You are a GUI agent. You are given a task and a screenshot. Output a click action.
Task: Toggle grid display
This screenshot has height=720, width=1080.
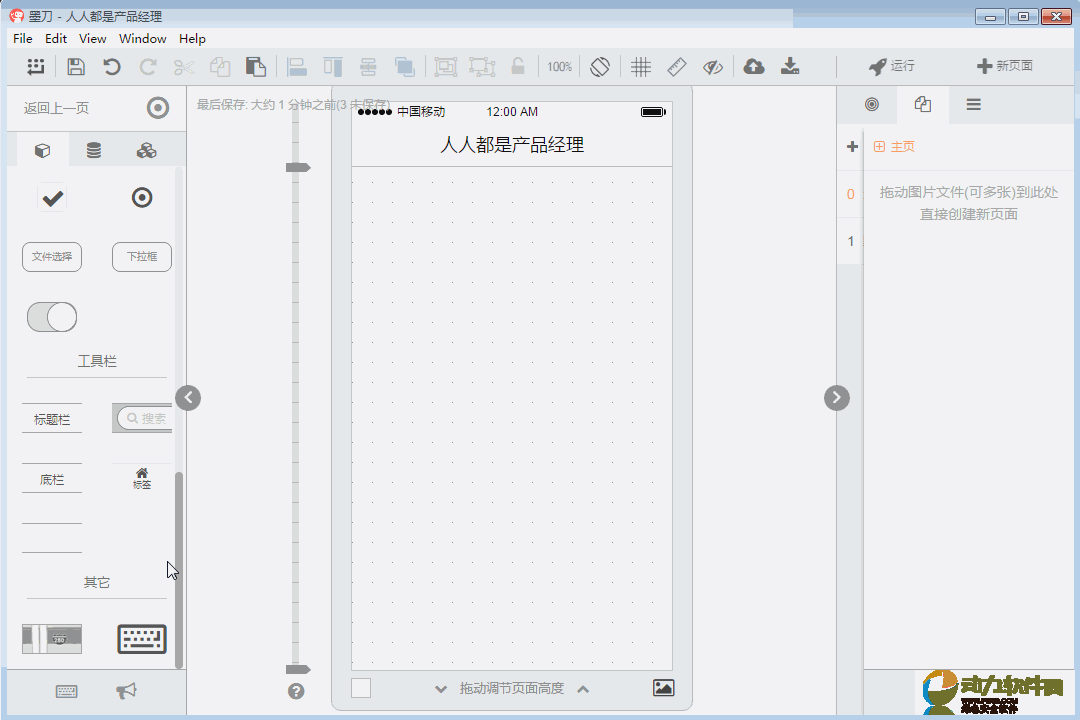pos(641,67)
